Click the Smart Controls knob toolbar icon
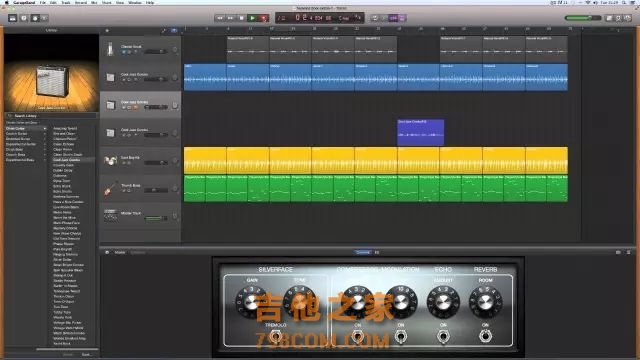 (35, 18)
